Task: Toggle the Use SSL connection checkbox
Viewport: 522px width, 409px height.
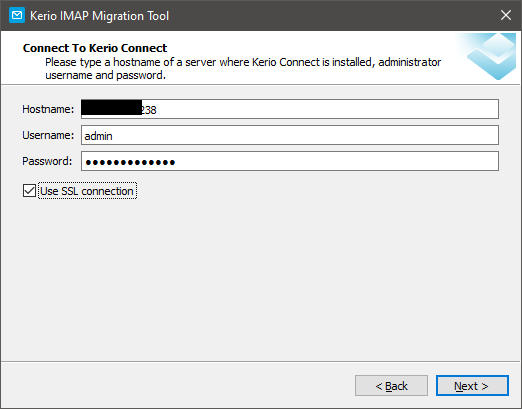Action: point(29,191)
